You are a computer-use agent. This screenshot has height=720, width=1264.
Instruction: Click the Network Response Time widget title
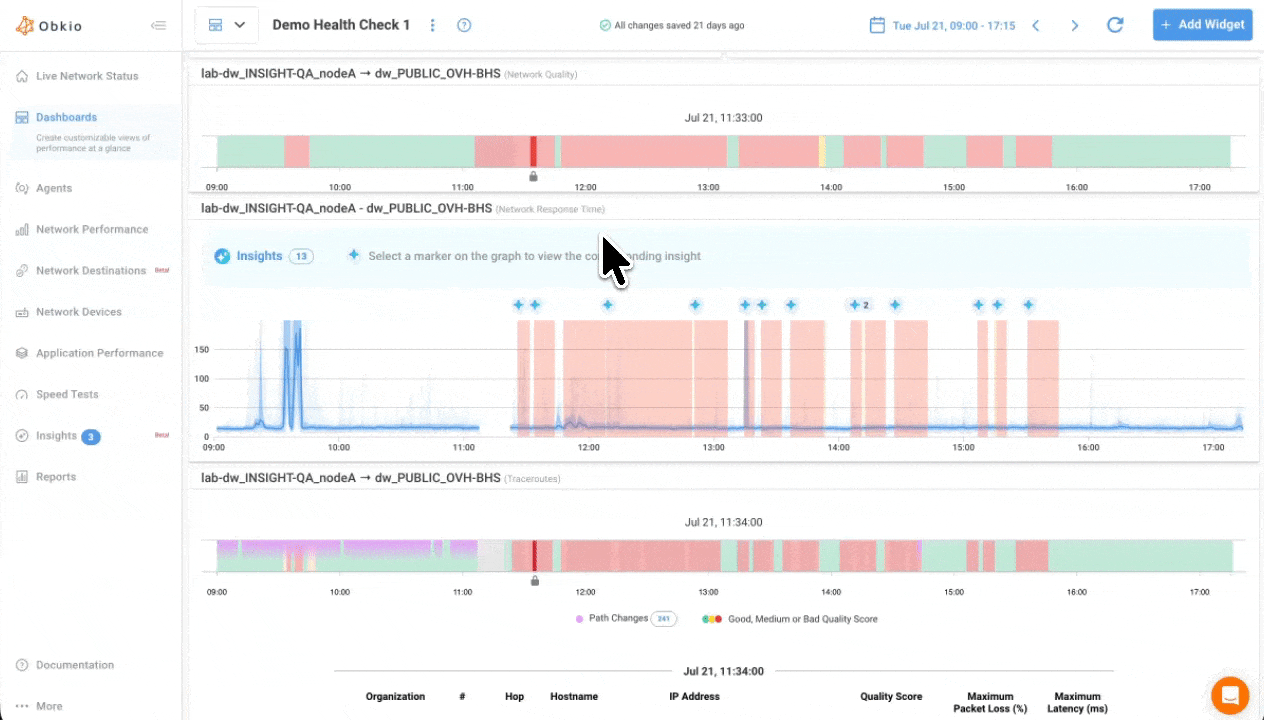[403, 209]
